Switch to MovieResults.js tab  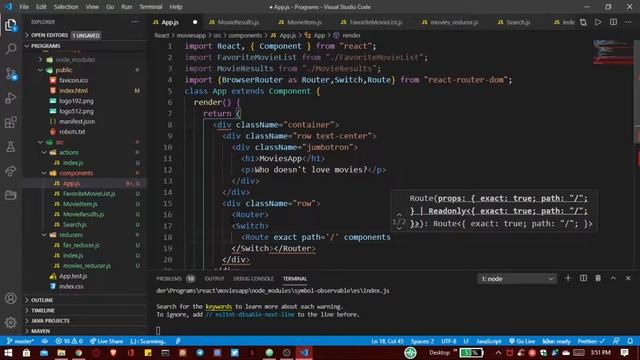click(238, 22)
